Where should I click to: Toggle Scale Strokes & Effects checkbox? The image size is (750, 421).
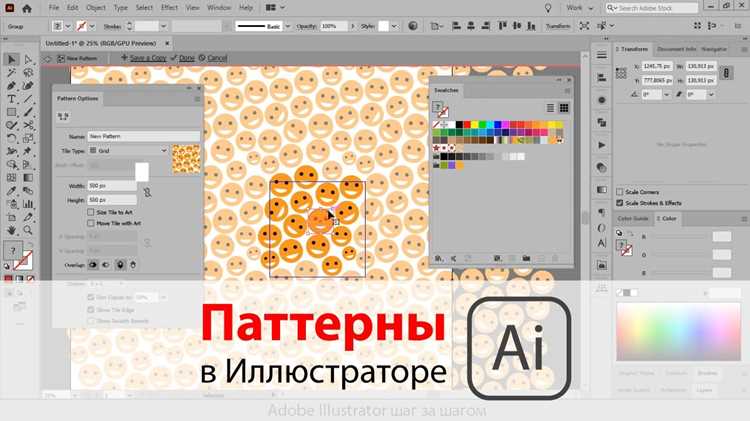[620, 203]
